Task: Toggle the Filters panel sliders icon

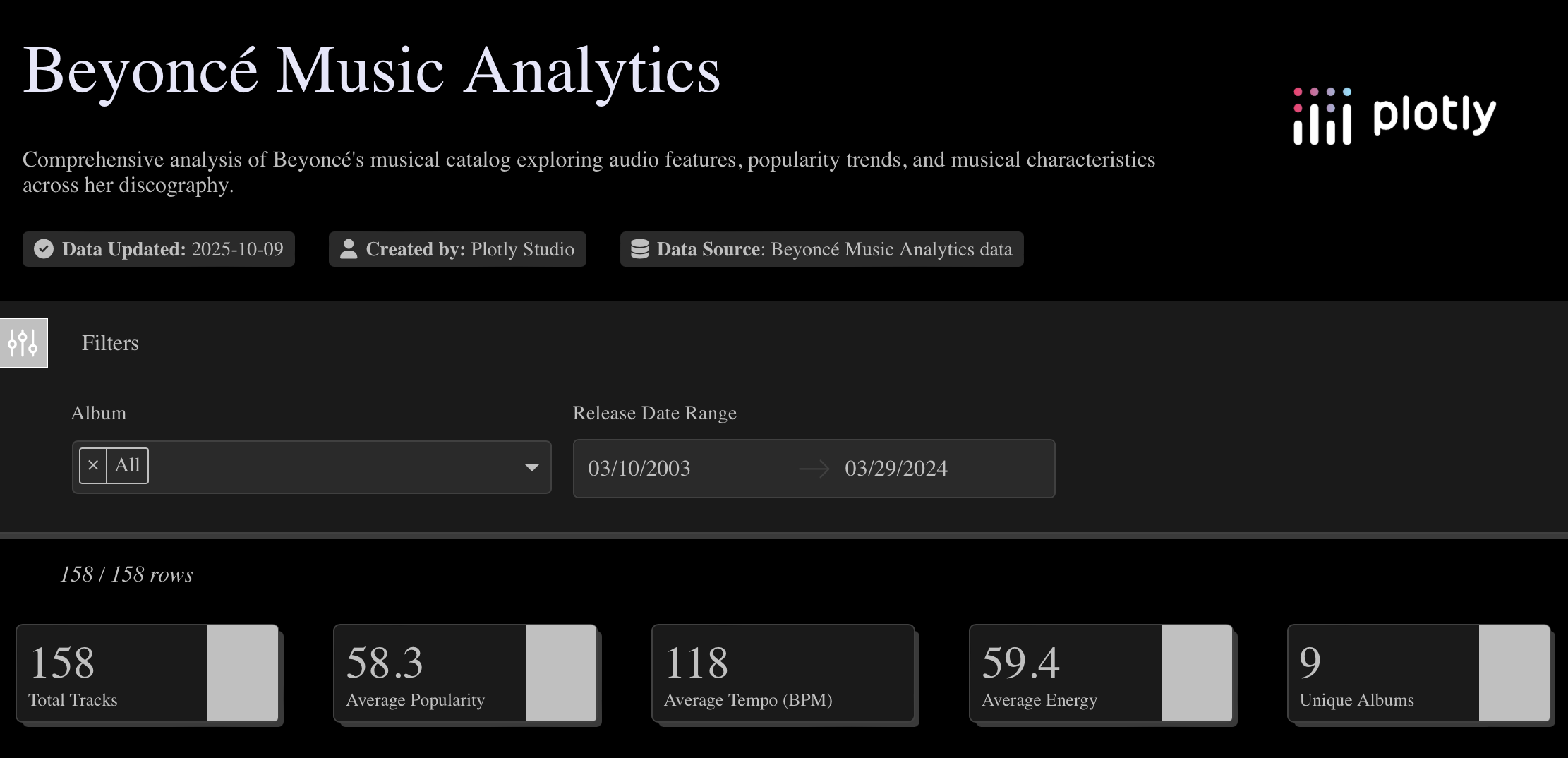Action: coord(23,343)
